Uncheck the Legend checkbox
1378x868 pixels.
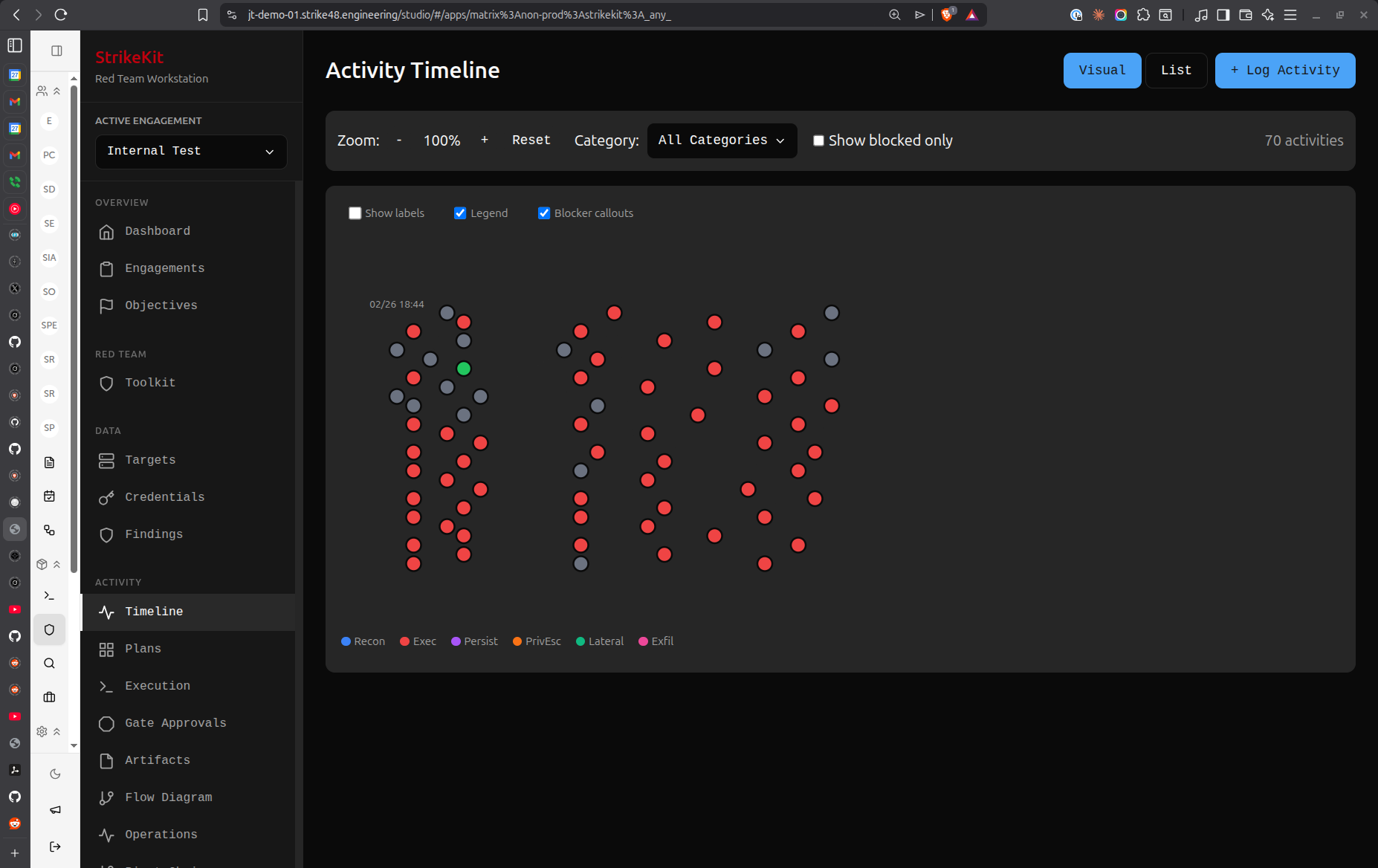point(460,213)
